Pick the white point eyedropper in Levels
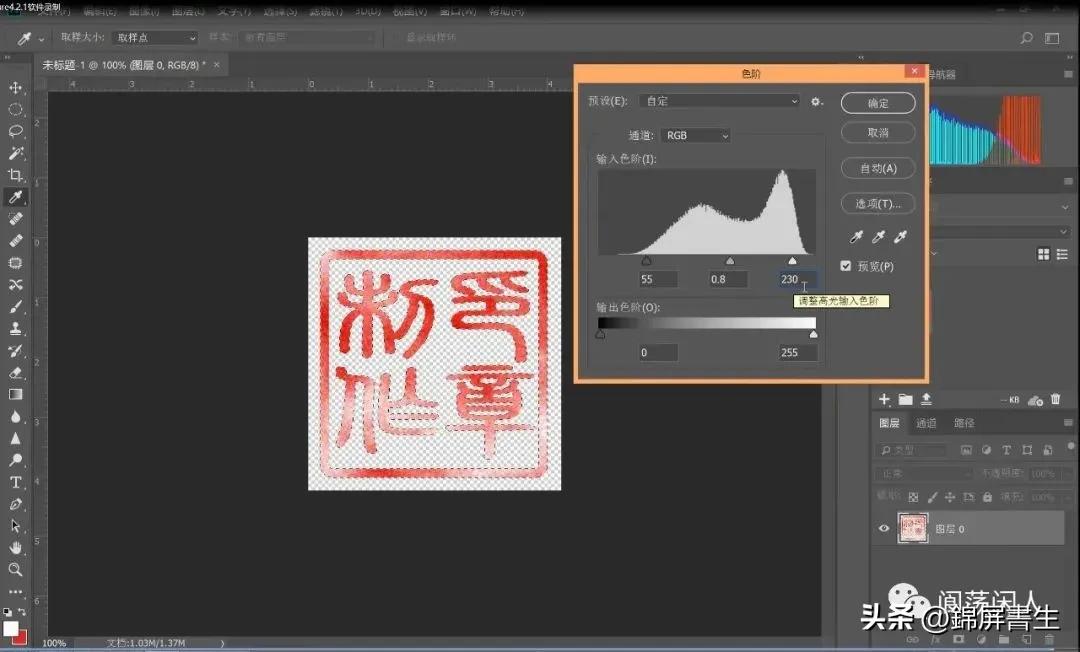Viewport: 1080px width, 652px height. pos(899,236)
